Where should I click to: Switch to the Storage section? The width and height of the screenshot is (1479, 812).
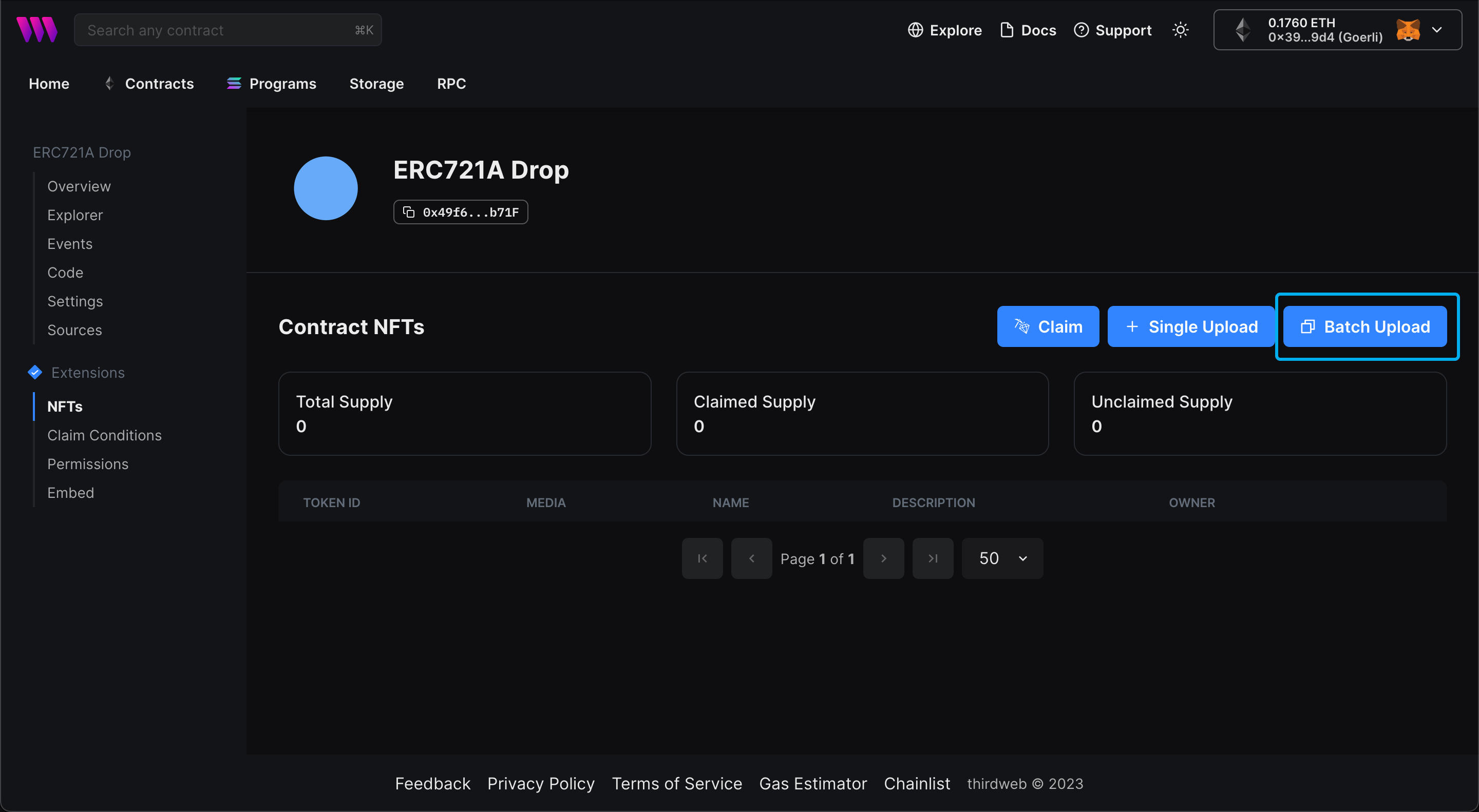point(376,83)
